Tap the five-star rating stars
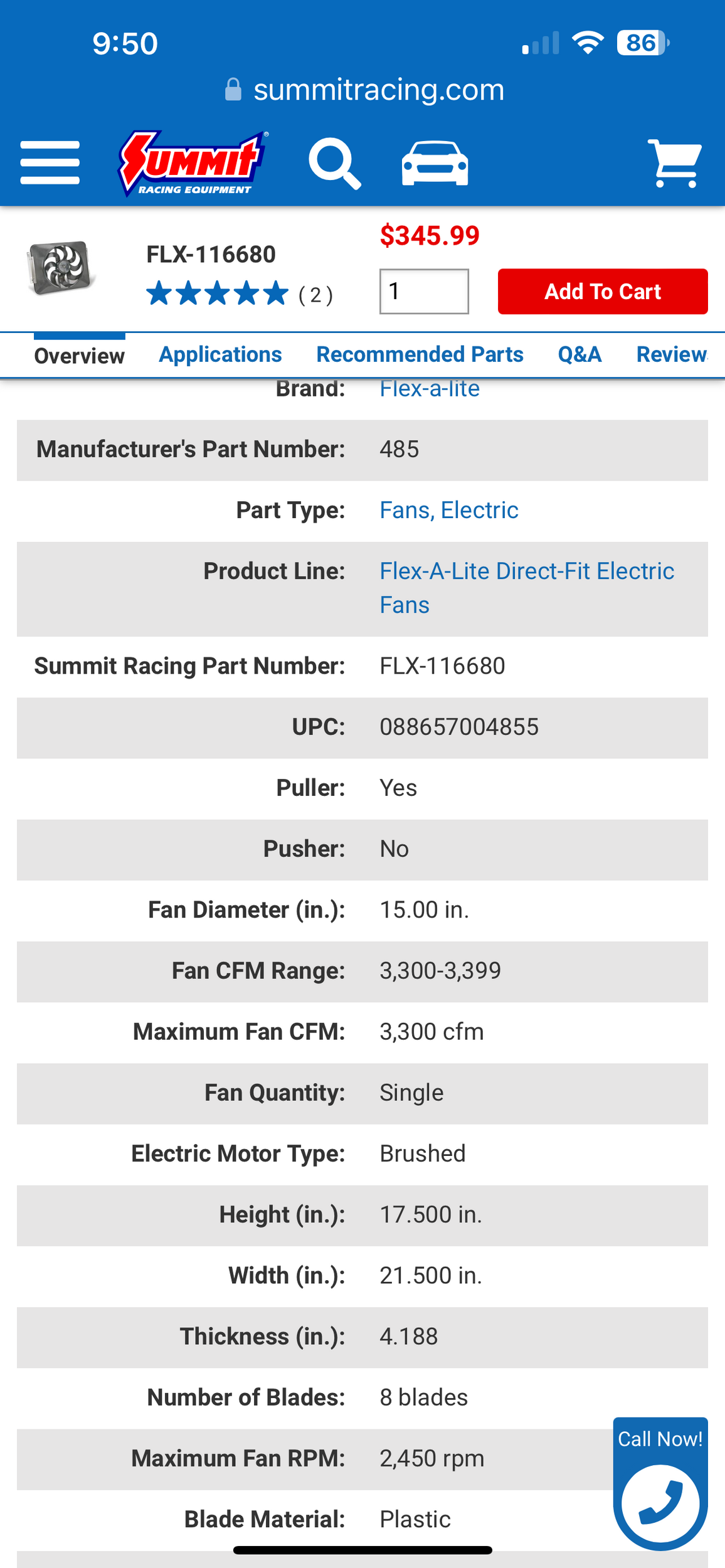The height and width of the screenshot is (1568, 725). tap(217, 294)
